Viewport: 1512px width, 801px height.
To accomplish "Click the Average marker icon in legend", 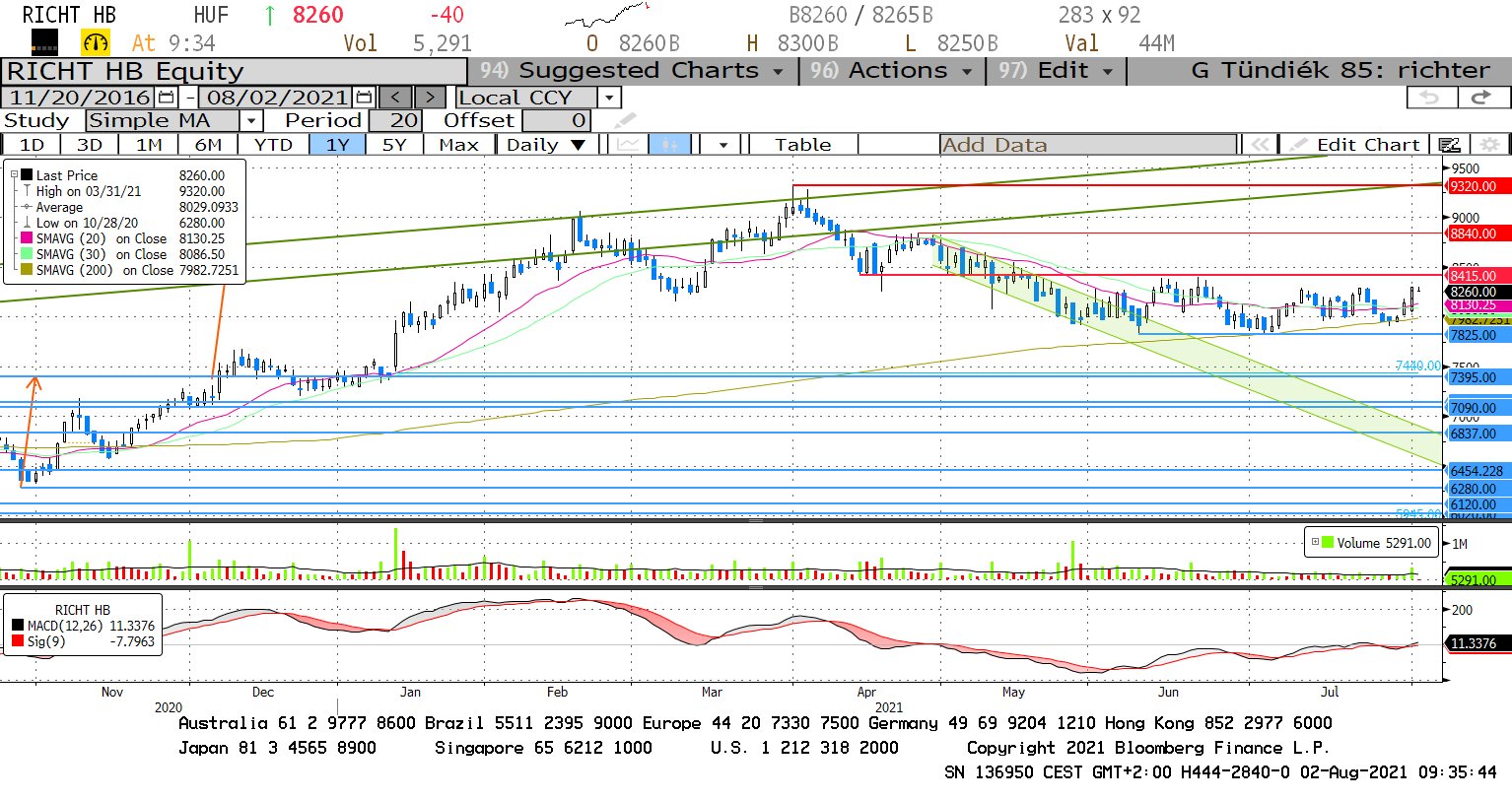I will [x=28, y=207].
